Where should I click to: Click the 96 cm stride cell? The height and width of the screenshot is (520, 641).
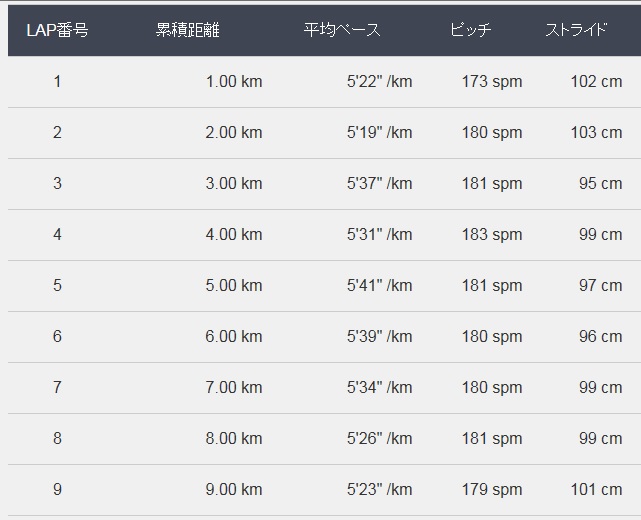[x=601, y=336]
